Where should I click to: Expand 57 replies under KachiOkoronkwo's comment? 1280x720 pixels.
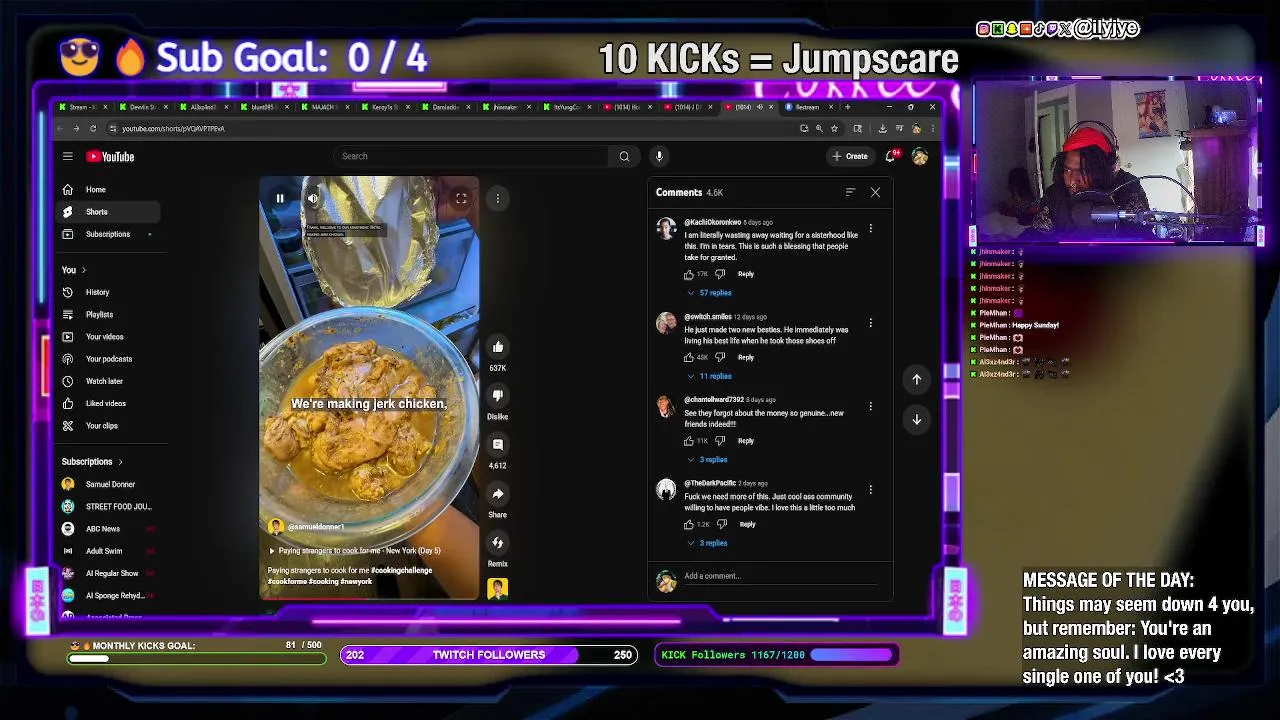709,293
